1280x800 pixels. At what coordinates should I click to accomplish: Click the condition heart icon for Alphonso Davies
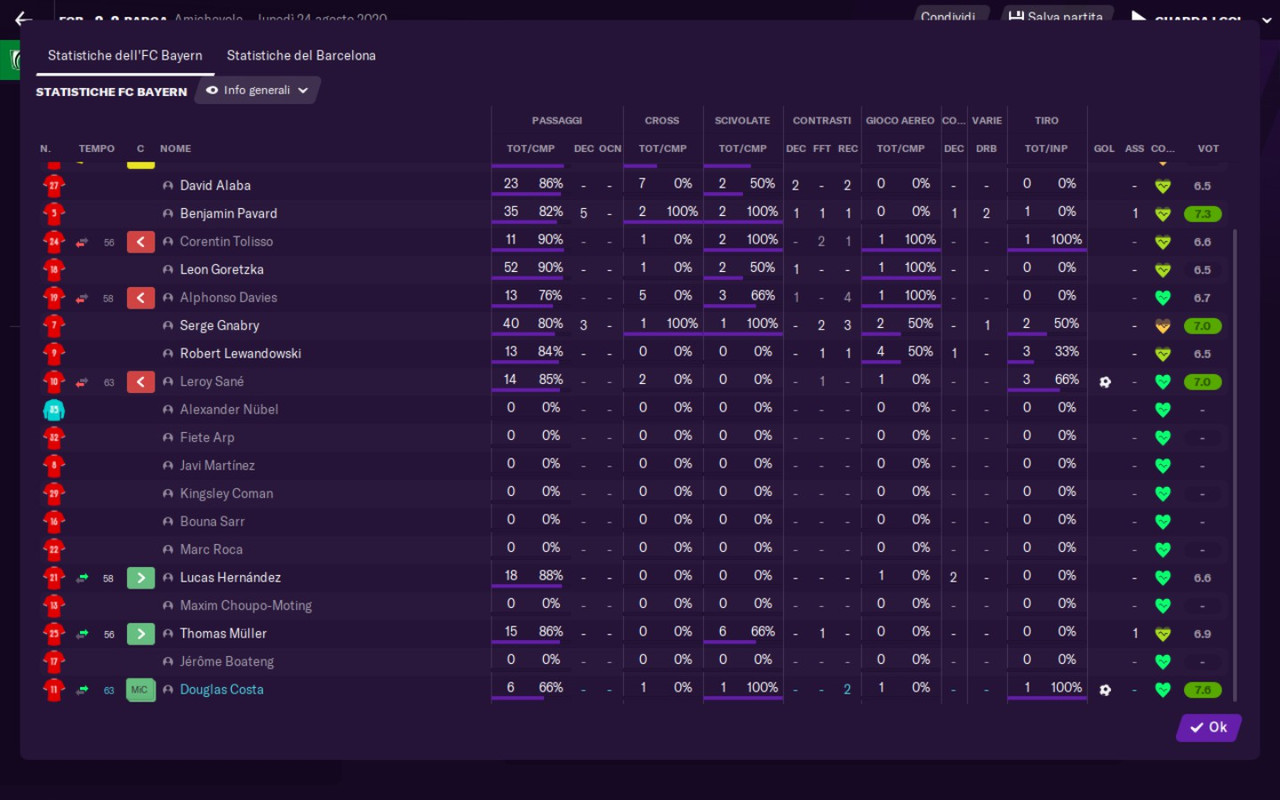tap(1162, 298)
